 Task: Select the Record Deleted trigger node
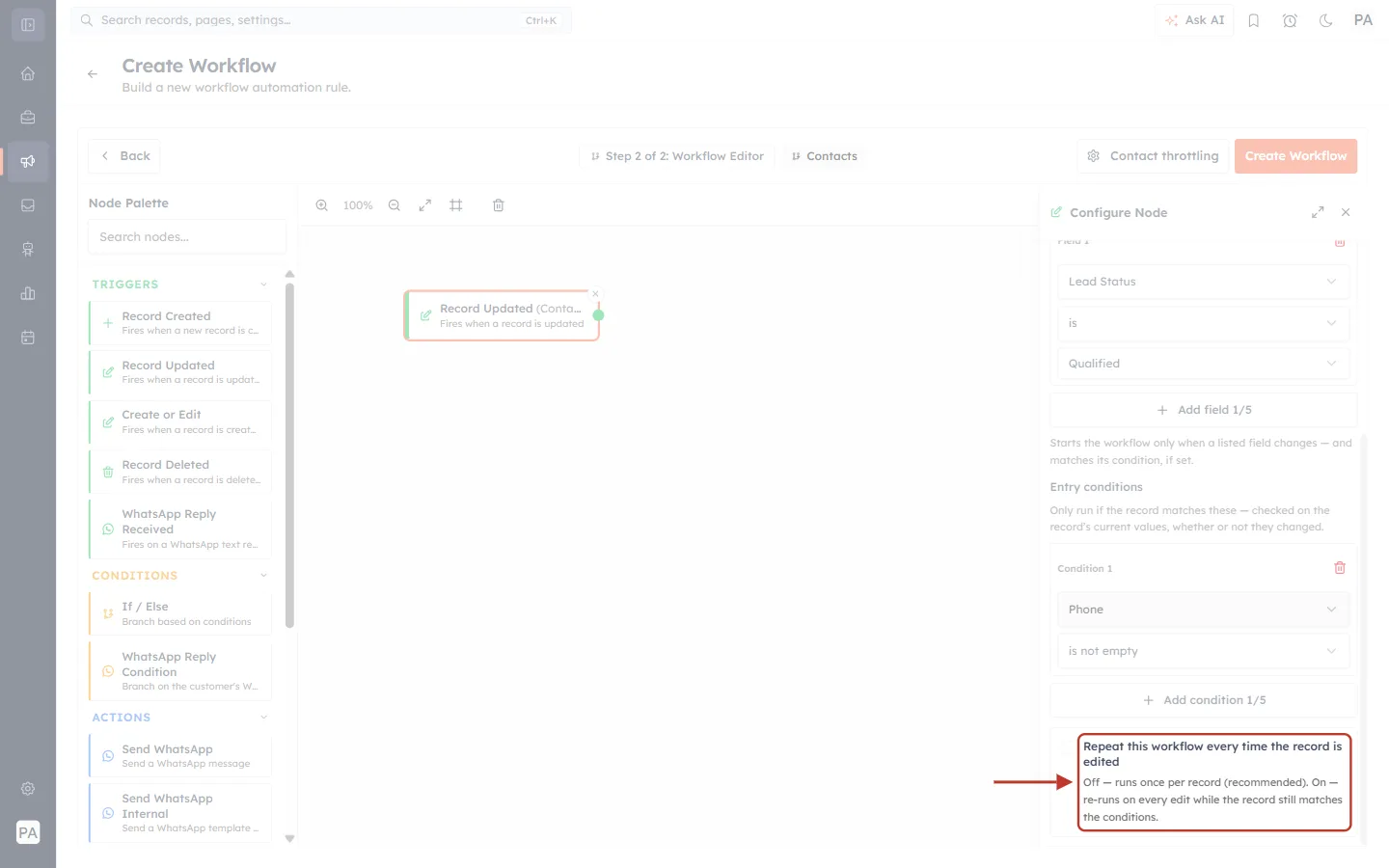tap(180, 472)
